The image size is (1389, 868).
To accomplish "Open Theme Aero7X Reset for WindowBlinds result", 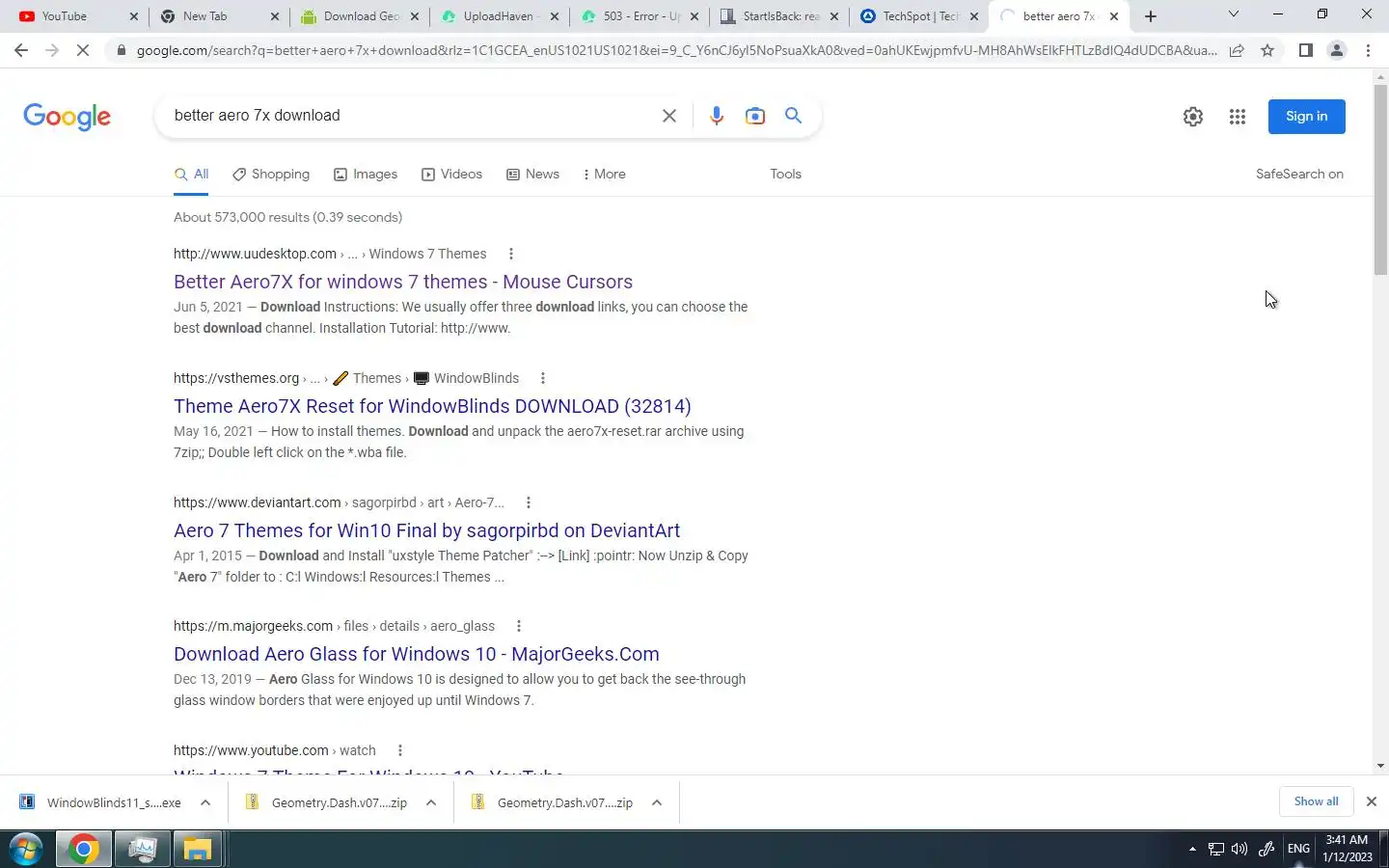I will coord(432,406).
